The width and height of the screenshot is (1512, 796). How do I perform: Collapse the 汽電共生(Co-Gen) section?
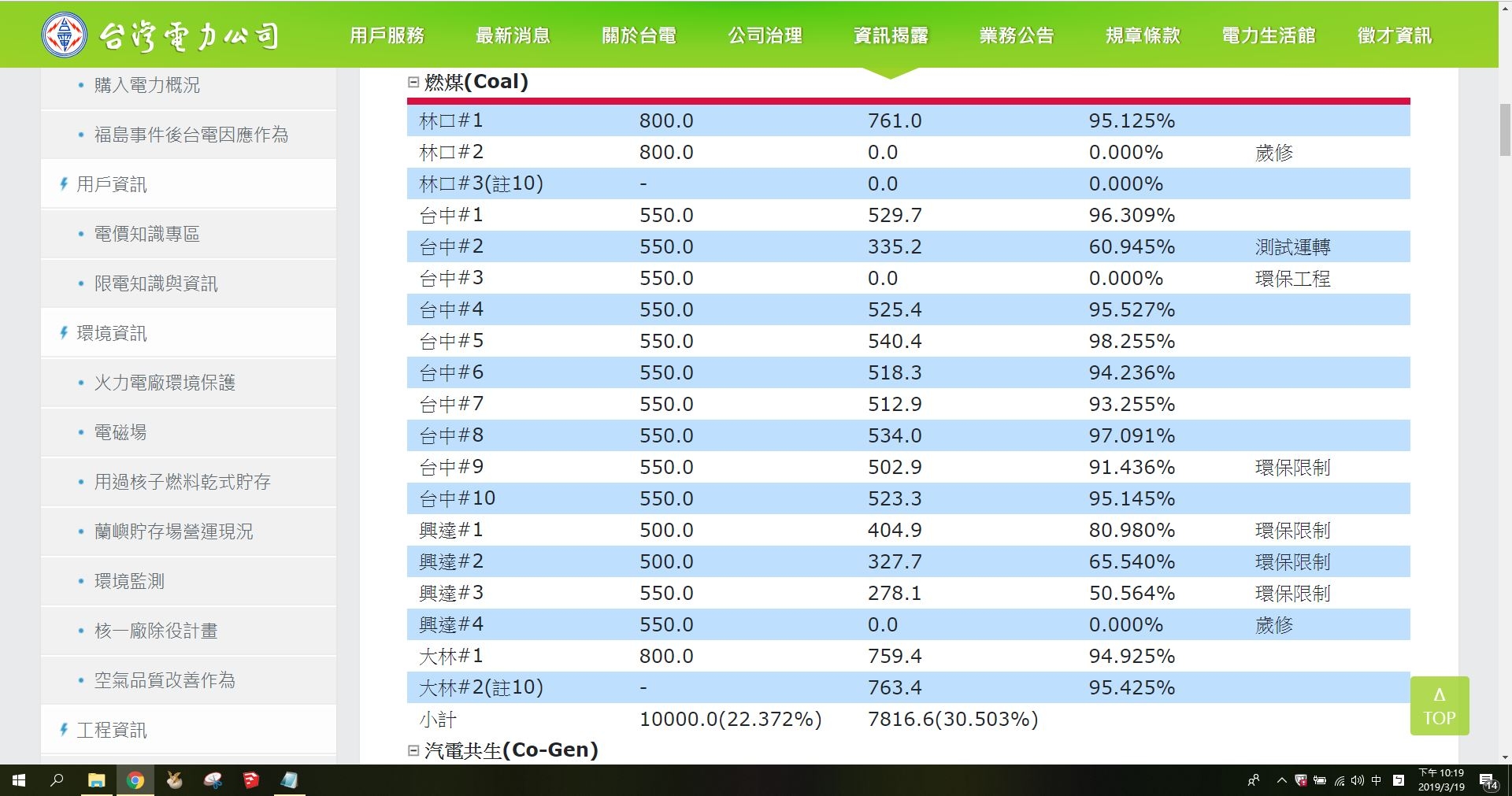coord(413,750)
